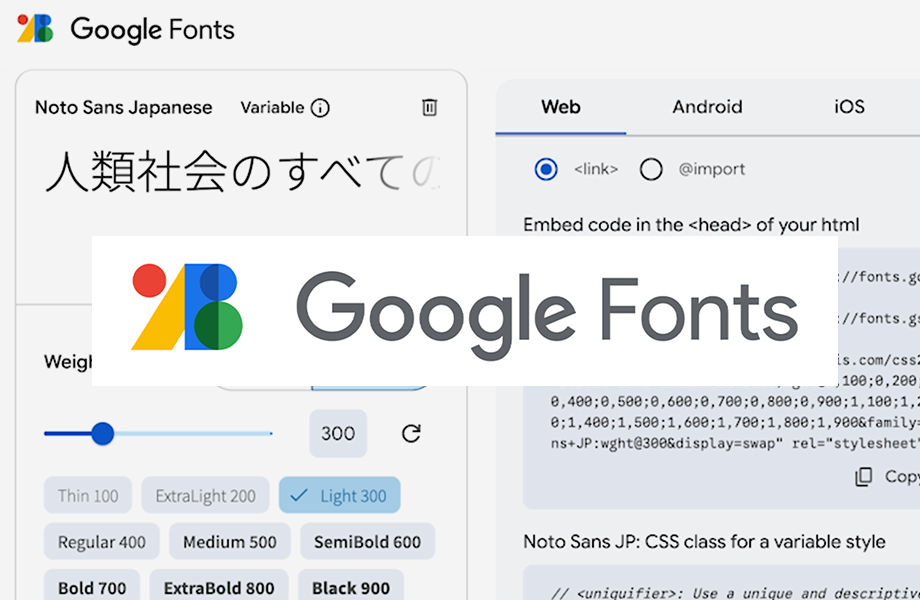Select the Bold 700 weight
The height and width of the screenshot is (600, 920).
(90, 587)
